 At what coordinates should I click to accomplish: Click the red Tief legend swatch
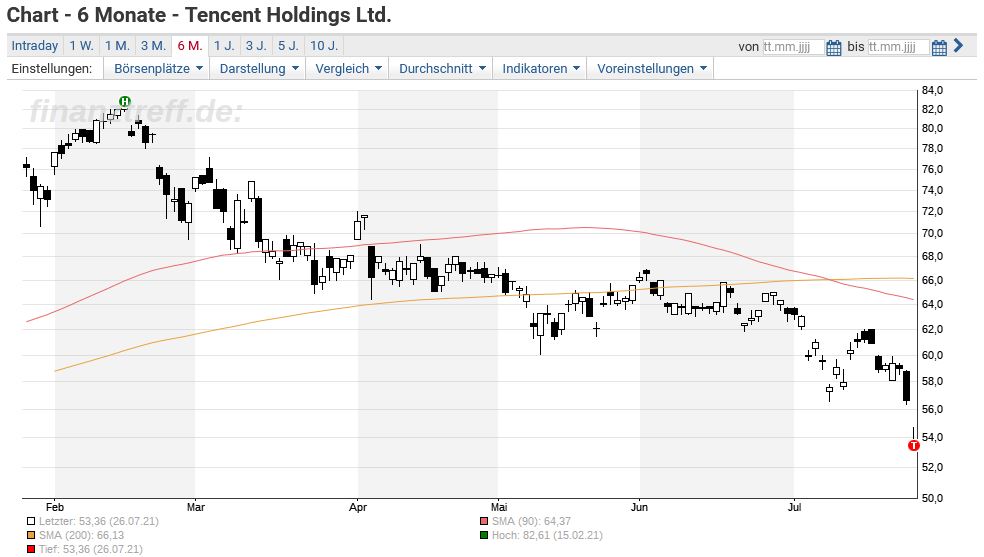[31, 549]
